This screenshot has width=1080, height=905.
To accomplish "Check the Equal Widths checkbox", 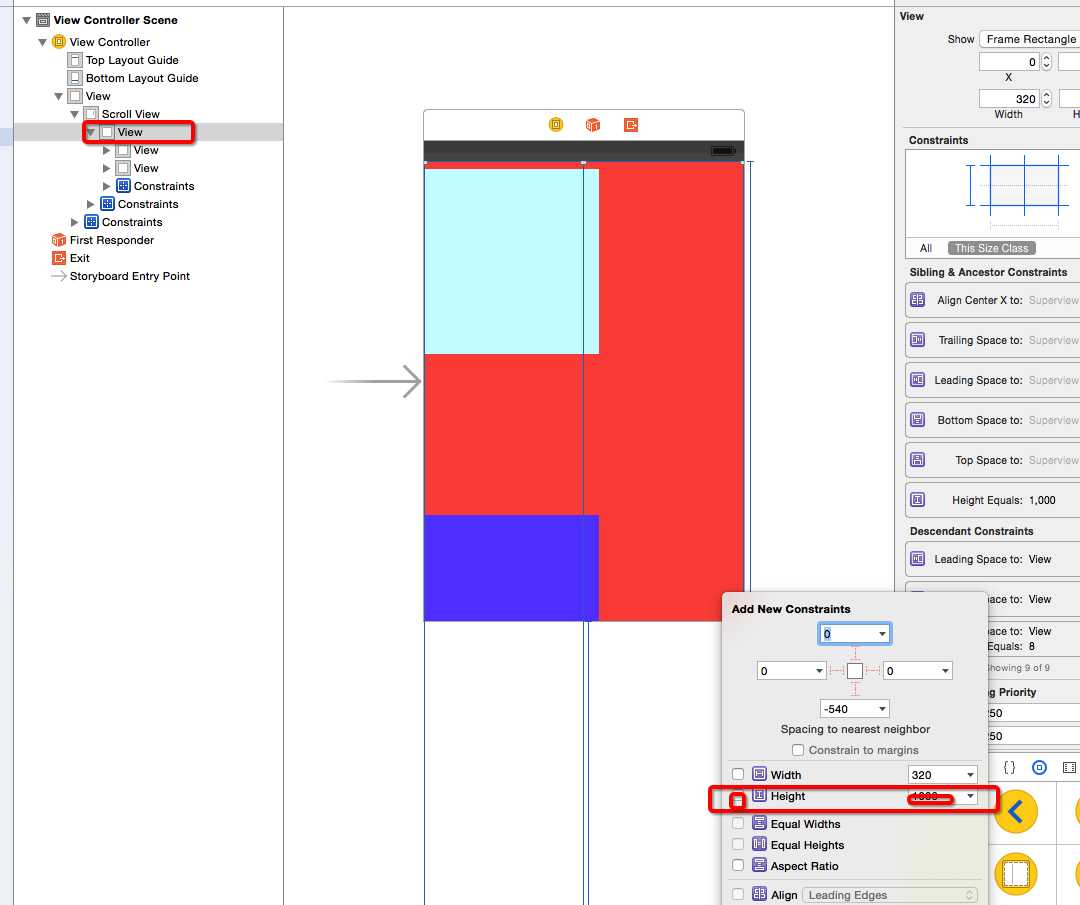I will coord(738,823).
